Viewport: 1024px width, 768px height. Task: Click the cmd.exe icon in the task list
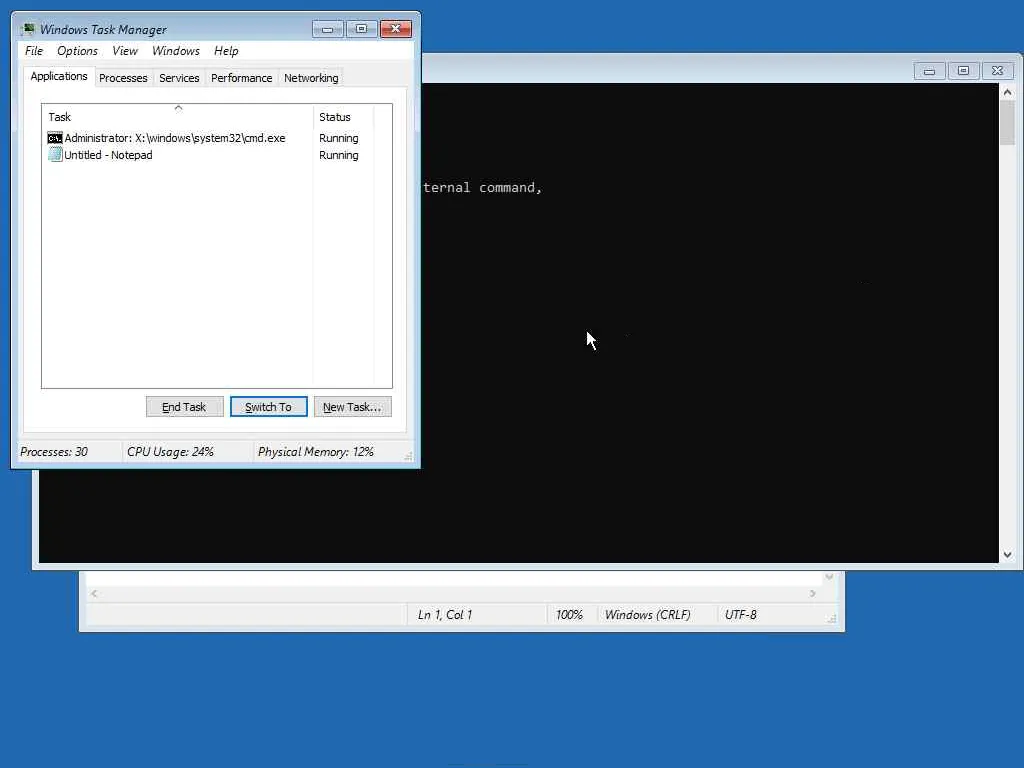[x=55, y=138]
